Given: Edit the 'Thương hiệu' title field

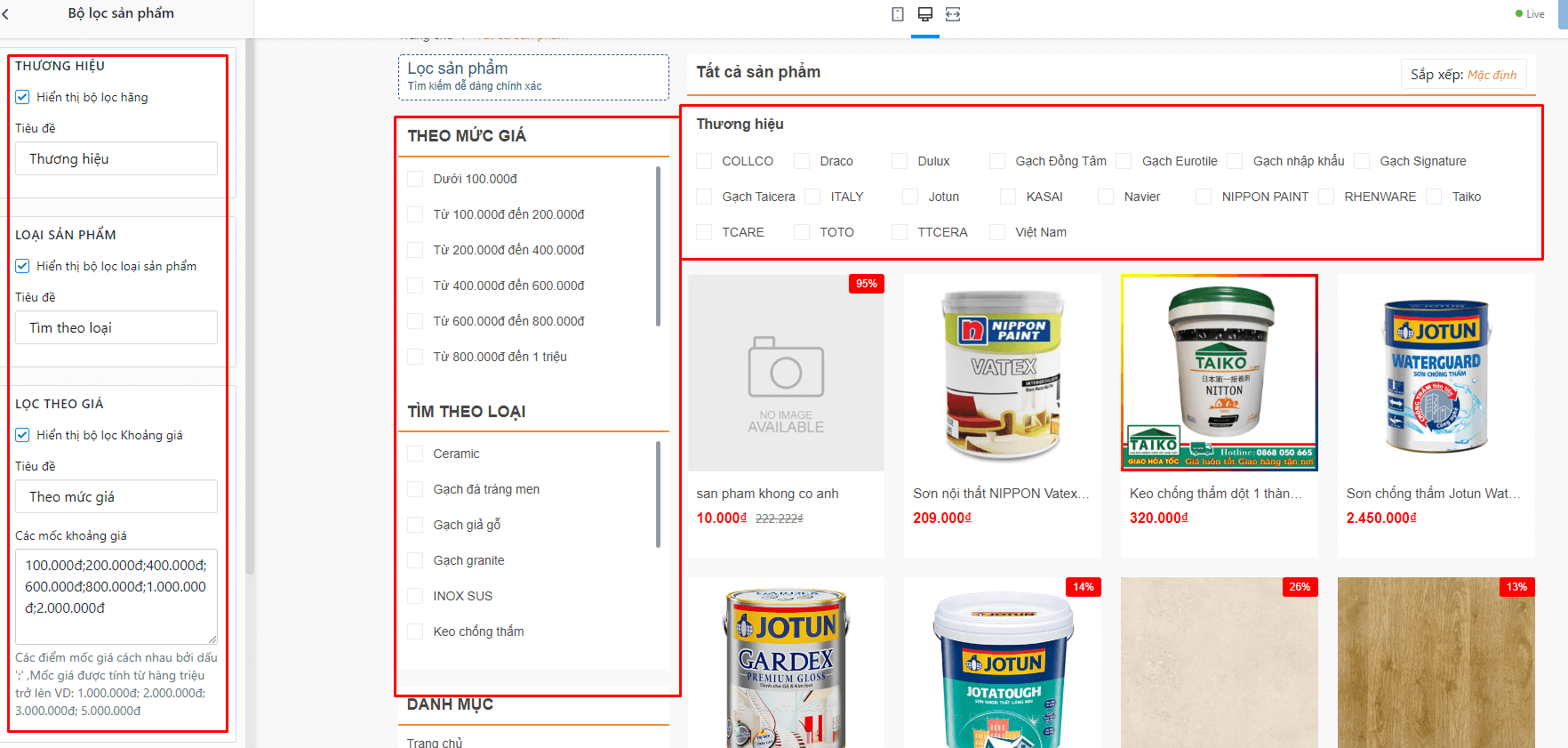Looking at the screenshot, I should (x=116, y=158).
